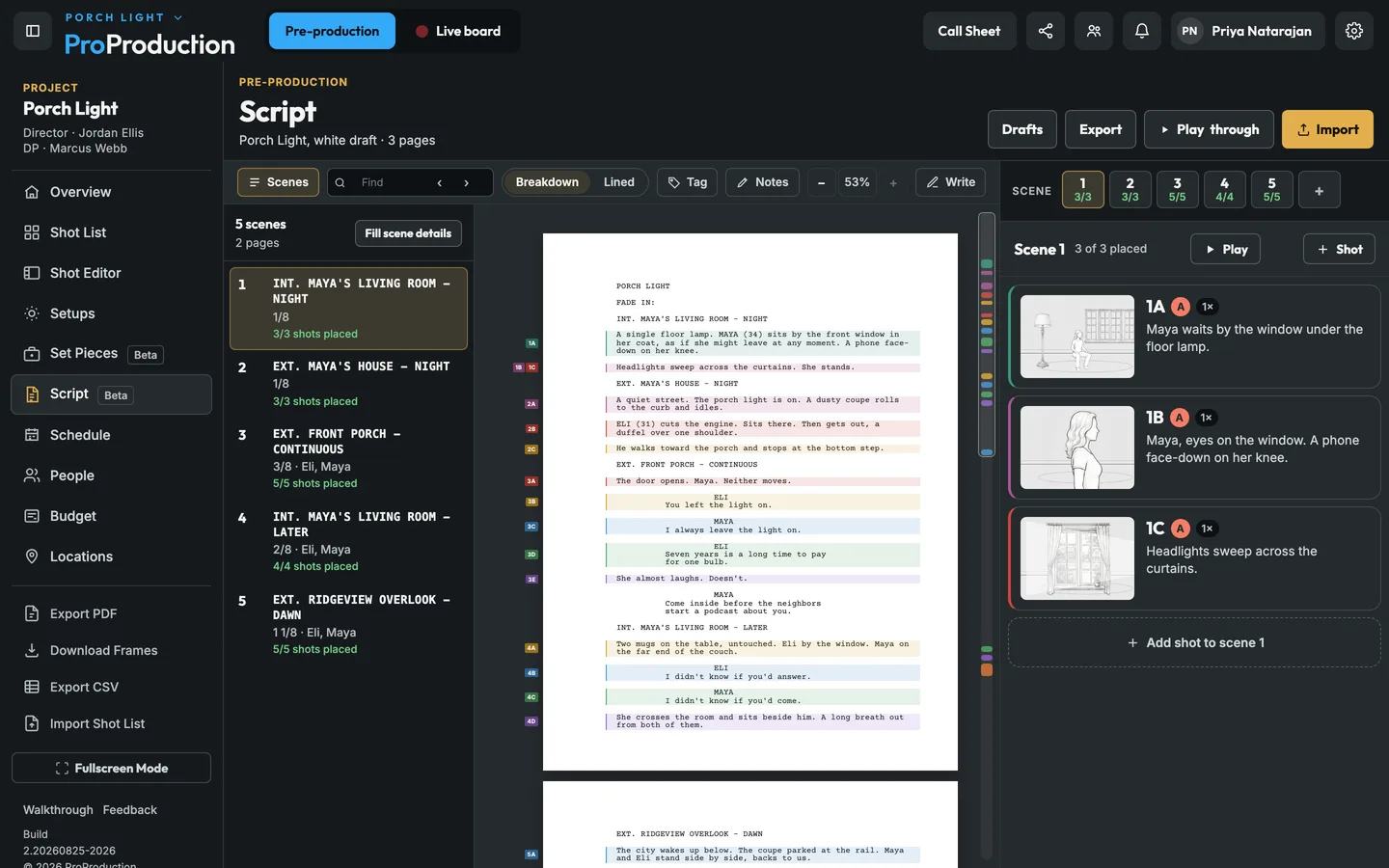Switch to Write mode
This screenshot has height=868, width=1389.
pyautogui.click(x=950, y=182)
